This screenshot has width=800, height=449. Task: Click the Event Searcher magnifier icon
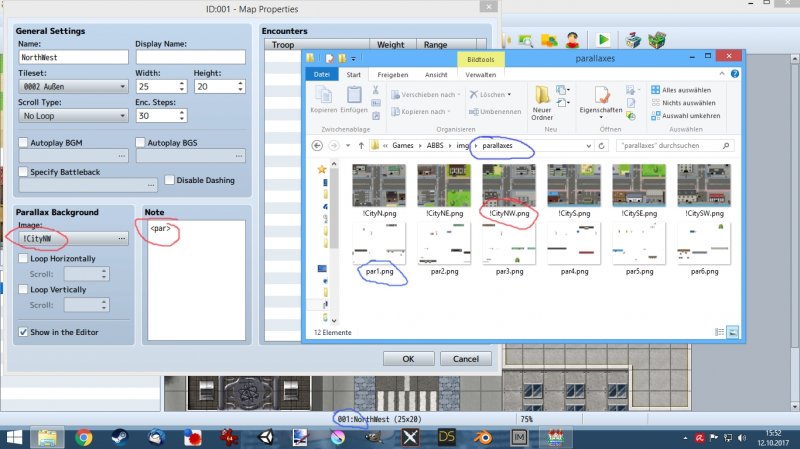click(x=526, y=41)
